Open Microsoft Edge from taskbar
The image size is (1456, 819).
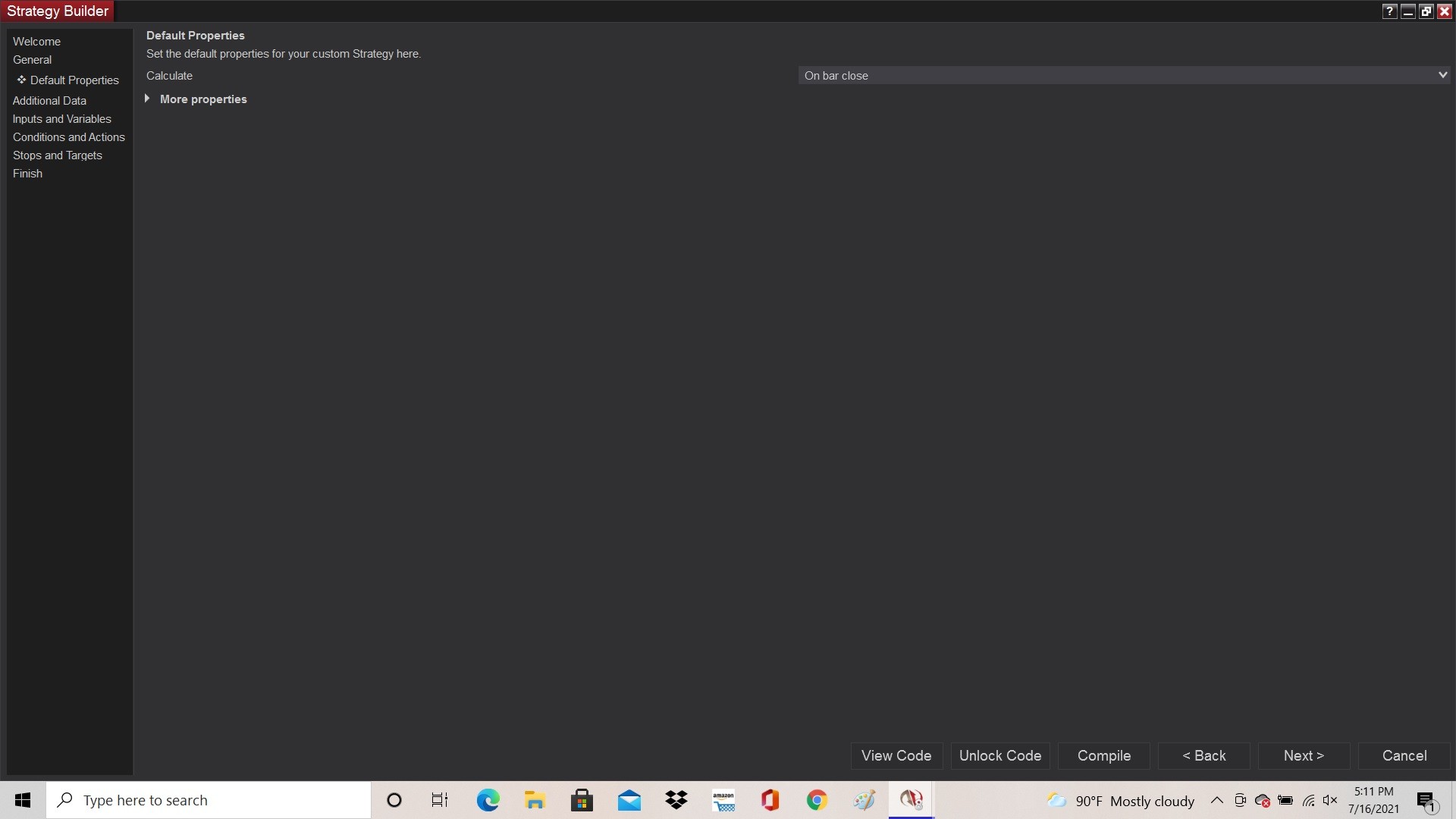coord(488,800)
